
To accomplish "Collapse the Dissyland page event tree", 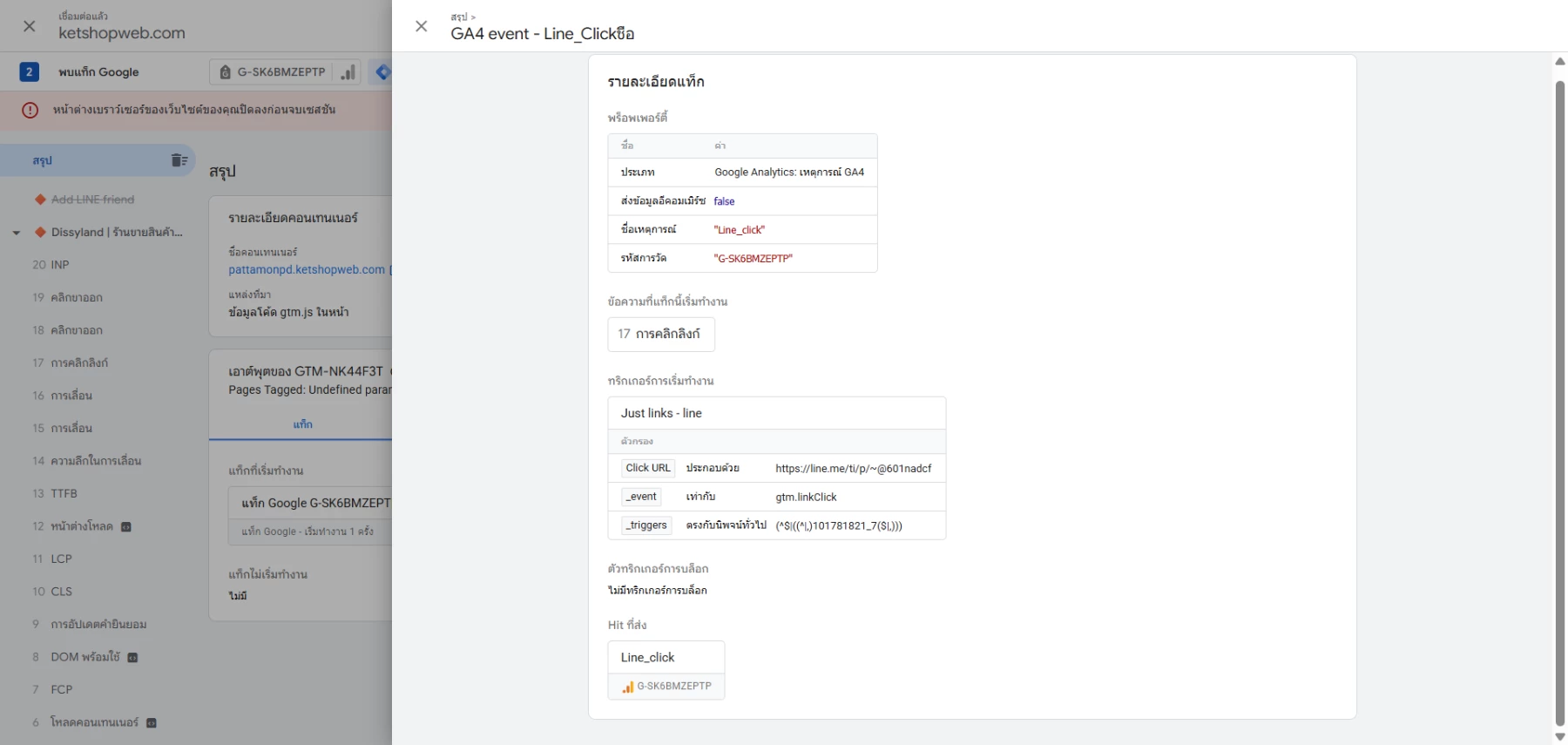I will point(16,233).
